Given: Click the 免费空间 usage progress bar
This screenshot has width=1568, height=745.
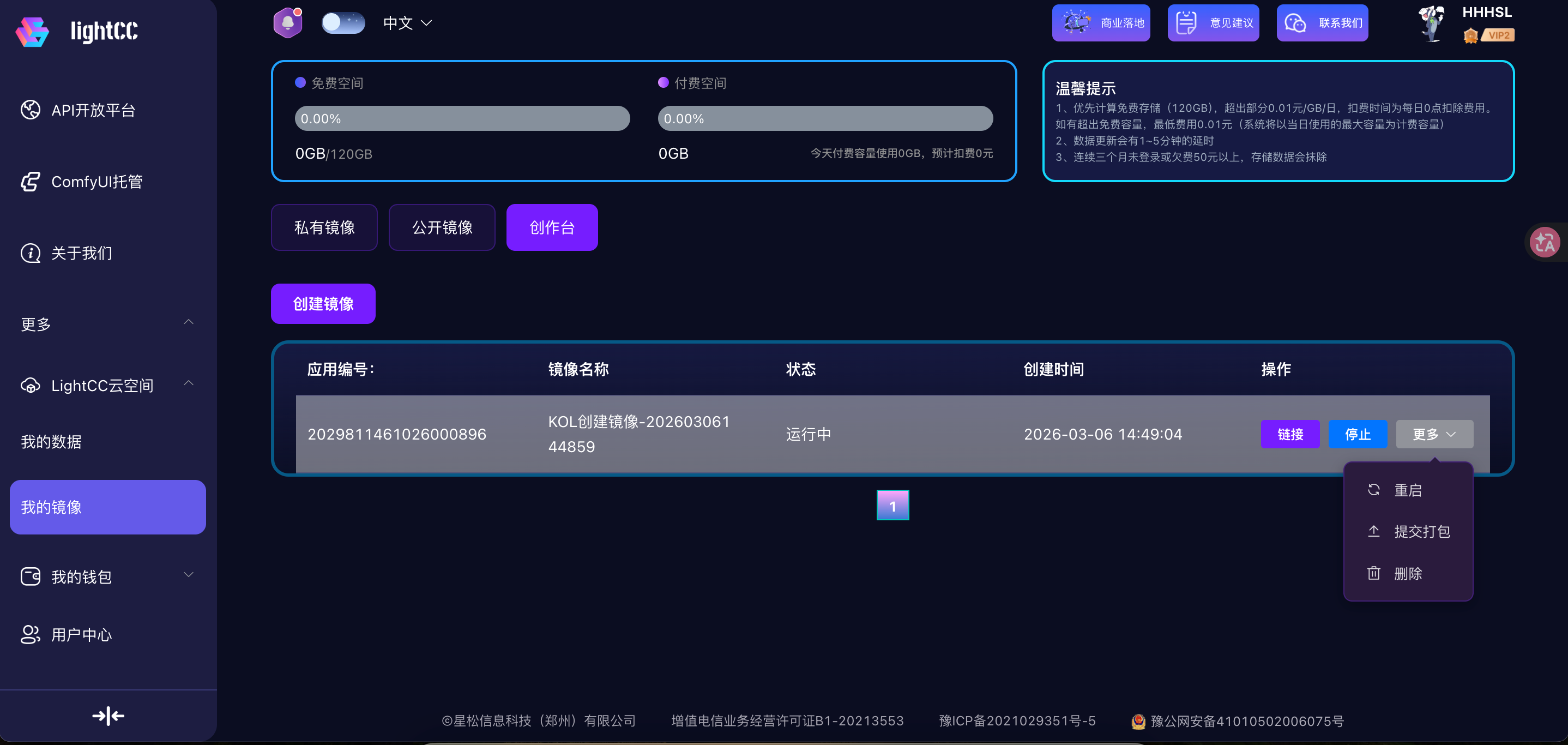Looking at the screenshot, I should point(462,119).
